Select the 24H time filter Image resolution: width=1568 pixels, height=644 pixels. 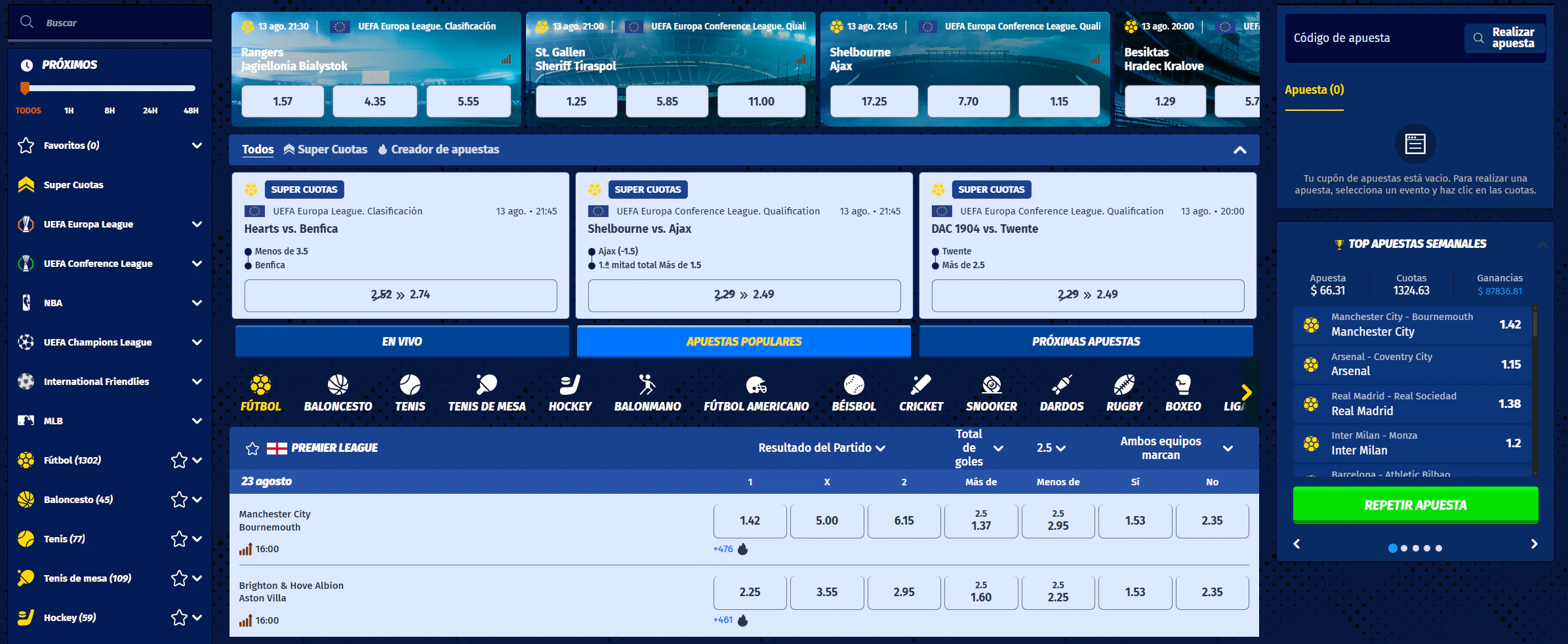click(x=150, y=111)
